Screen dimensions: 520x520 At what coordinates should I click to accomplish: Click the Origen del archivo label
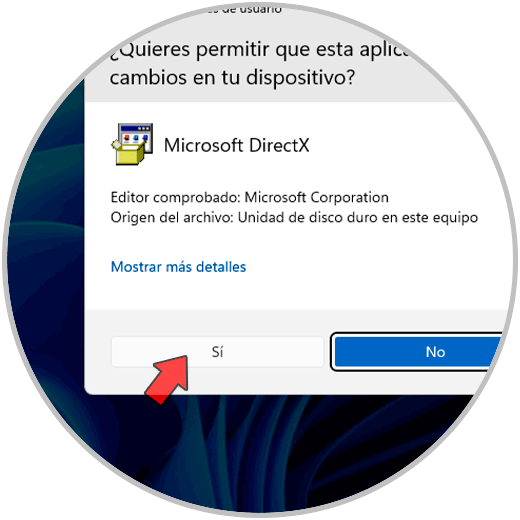172,218
